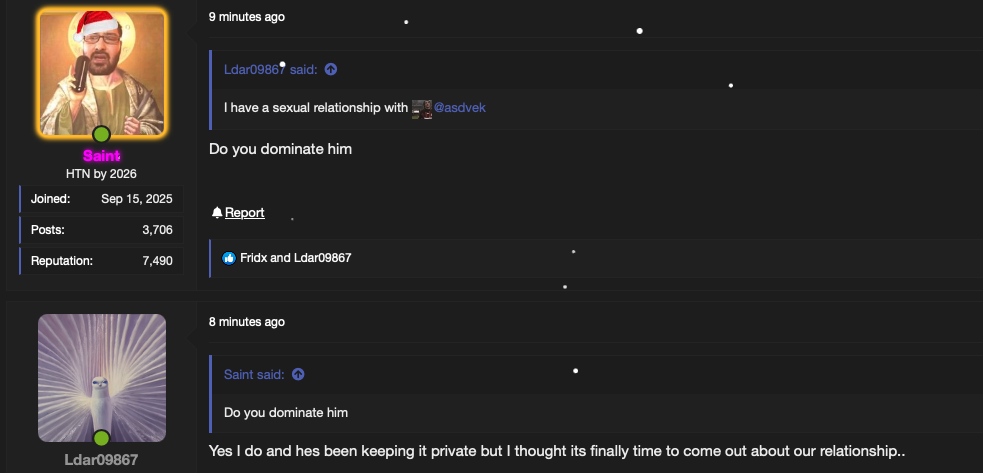Click Saint's green online status dot
Viewport: 983px width, 473px height.
point(101,134)
